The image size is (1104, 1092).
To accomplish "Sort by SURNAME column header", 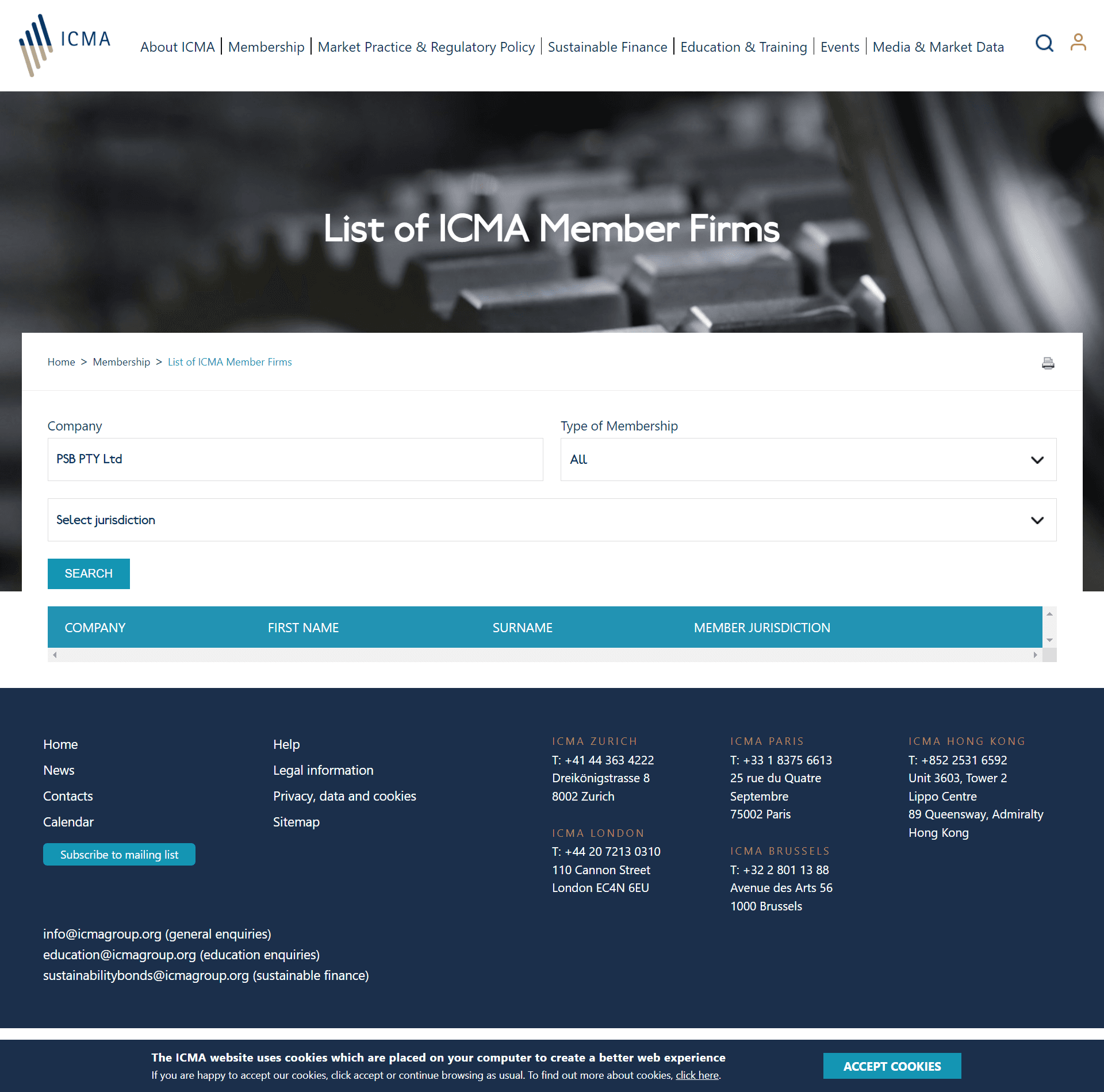I will pyautogui.click(x=522, y=628).
